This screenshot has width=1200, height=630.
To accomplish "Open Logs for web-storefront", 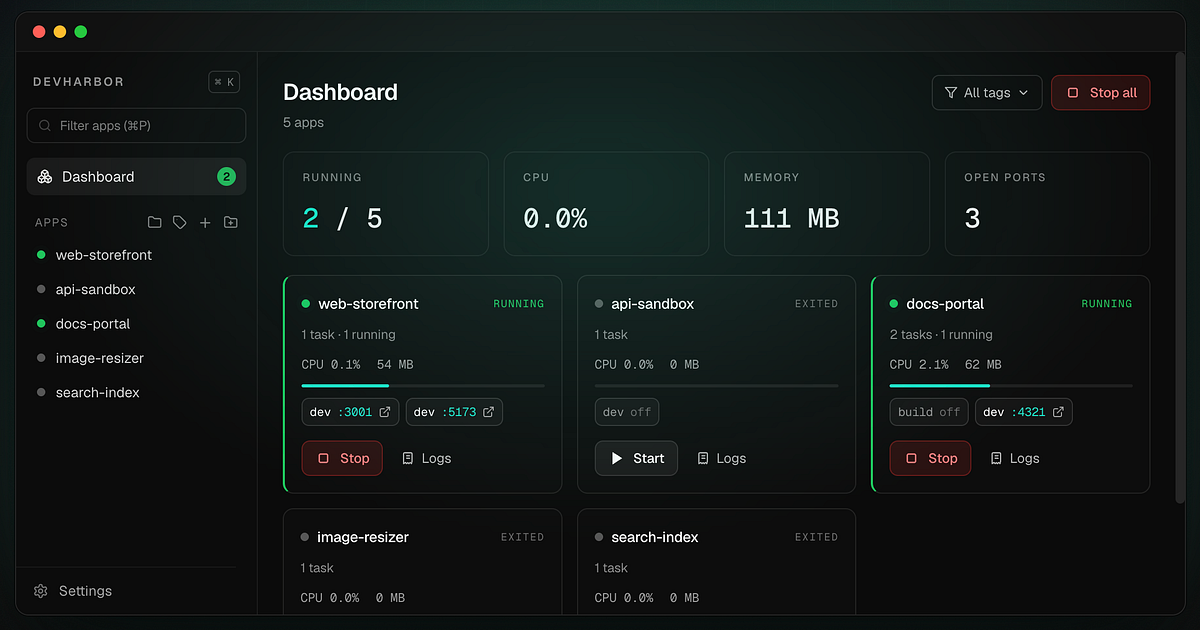I will (x=427, y=458).
